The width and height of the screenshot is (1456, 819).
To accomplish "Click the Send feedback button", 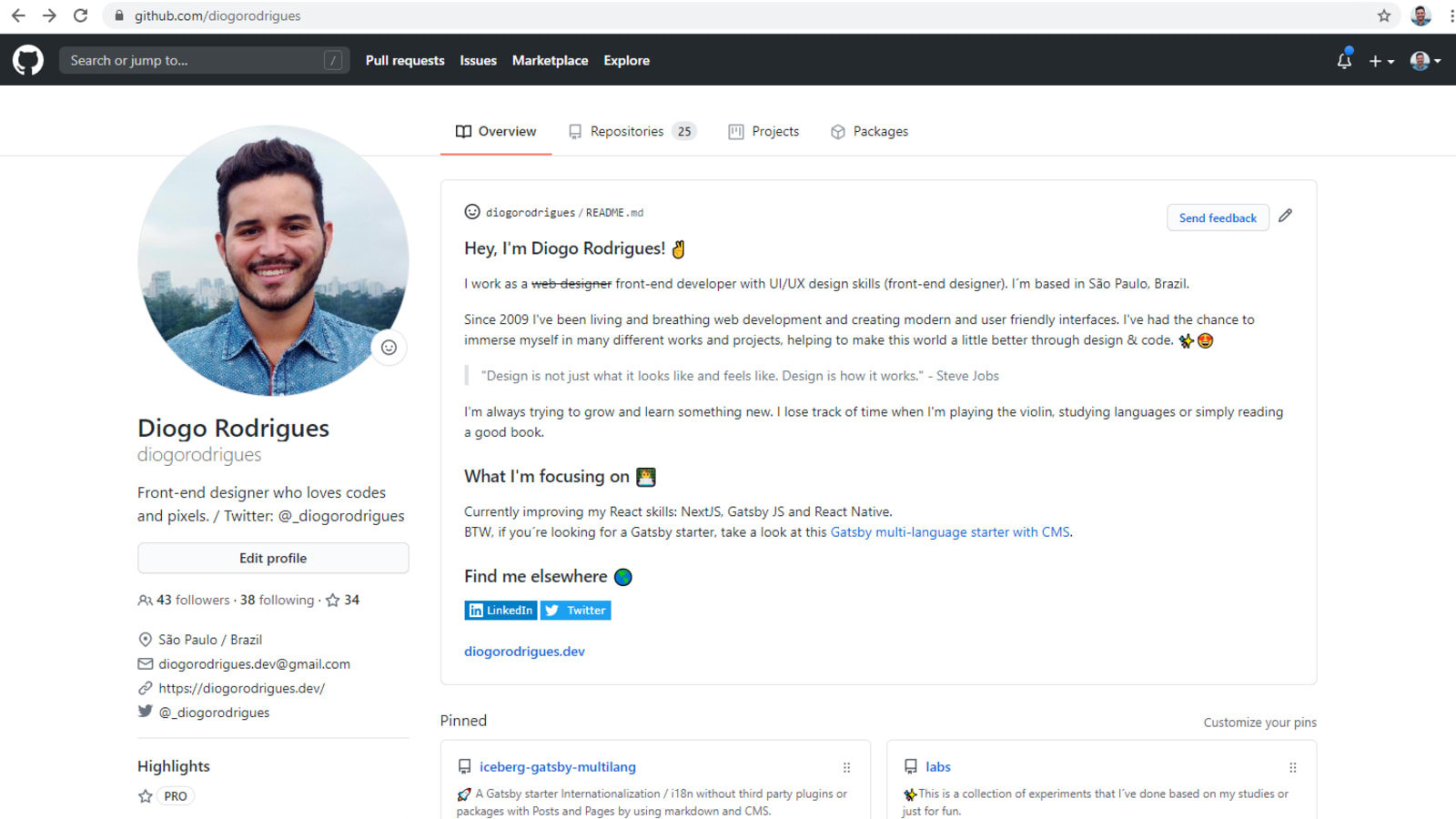I will click(1218, 217).
